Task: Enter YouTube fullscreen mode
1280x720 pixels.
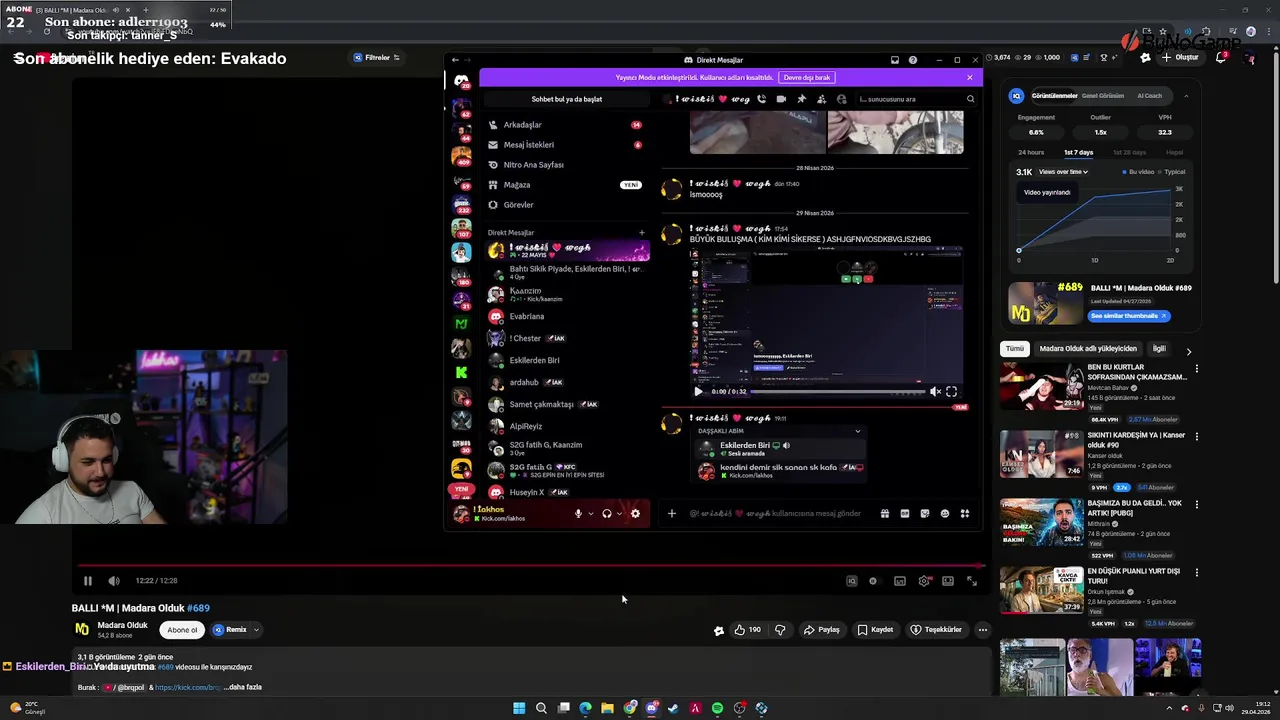Action: (x=971, y=581)
